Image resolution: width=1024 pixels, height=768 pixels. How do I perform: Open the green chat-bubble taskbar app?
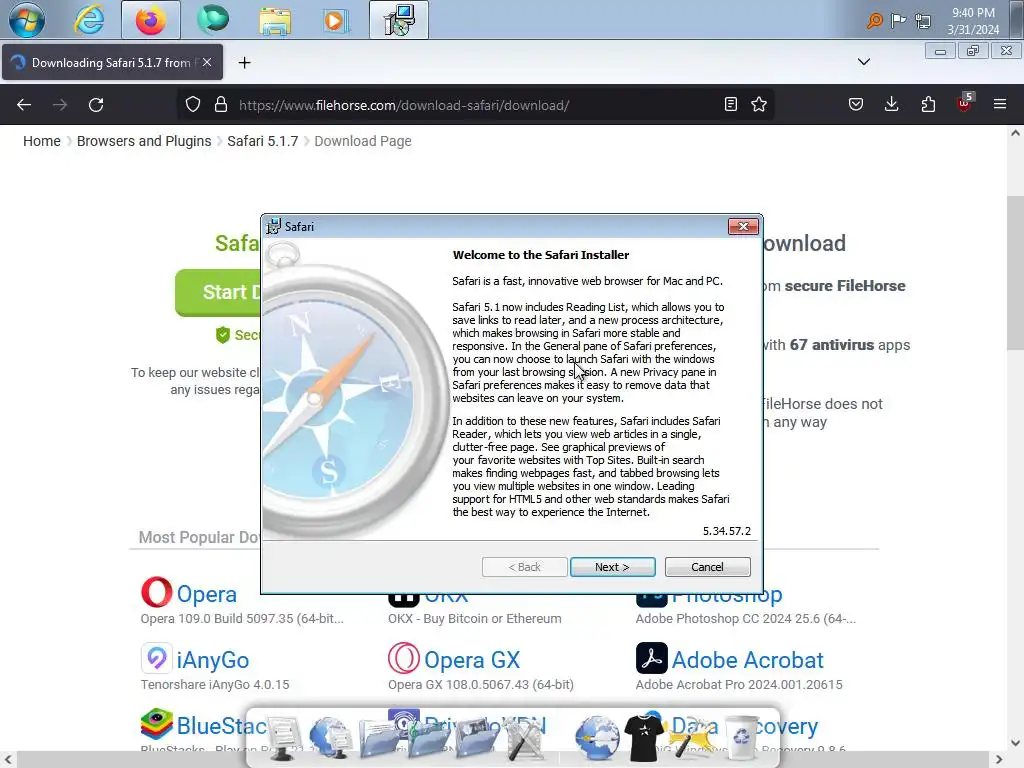click(x=213, y=20)
